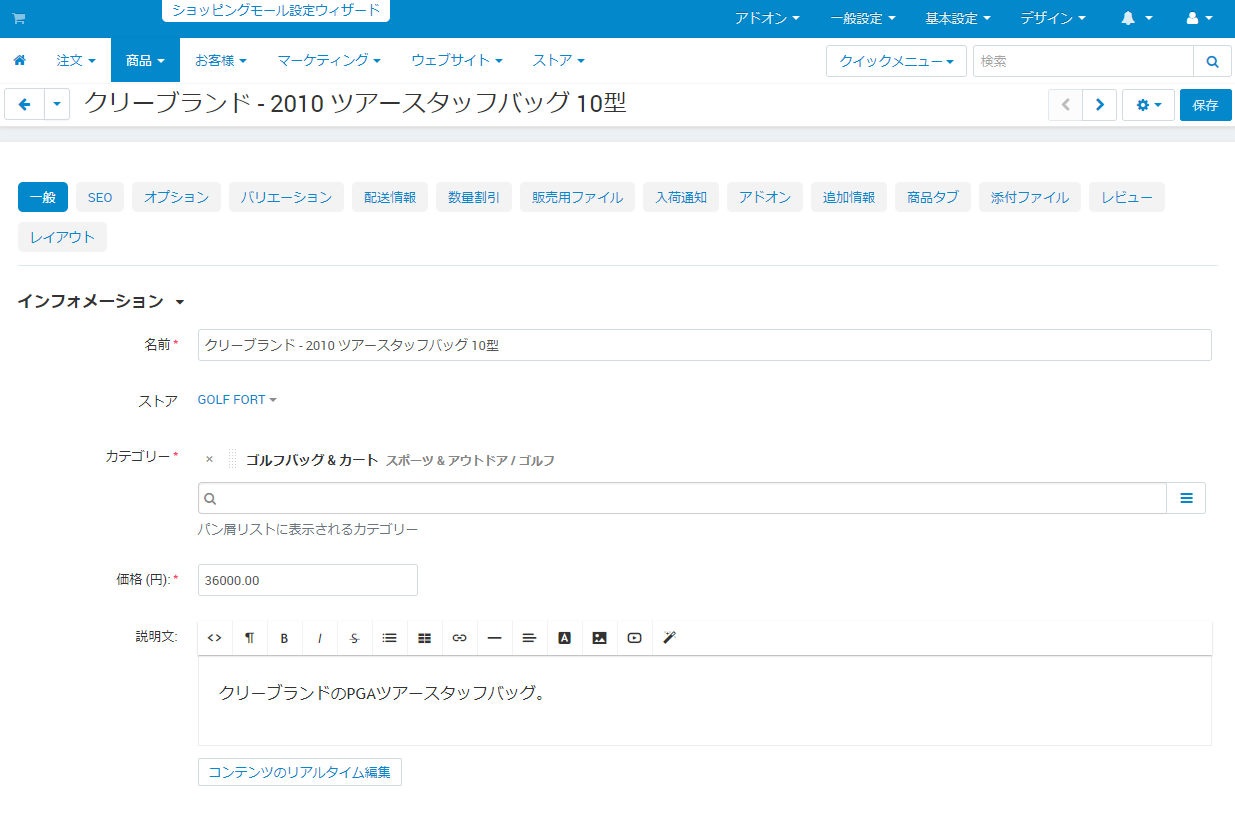Apply italic formatting in description editor
The width and height of the screenshot is (1235, 817).
coord(319,638)
